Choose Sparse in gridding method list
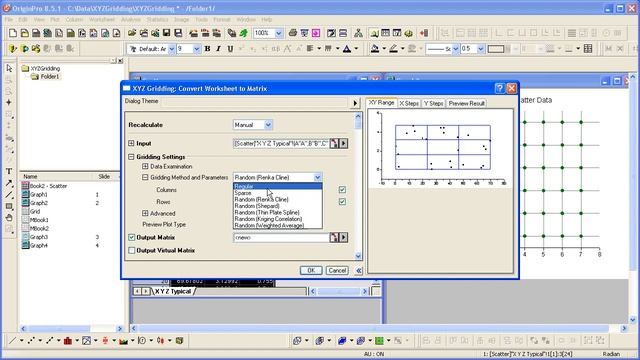This screenshot has height=360, width=640. (278, 193)
